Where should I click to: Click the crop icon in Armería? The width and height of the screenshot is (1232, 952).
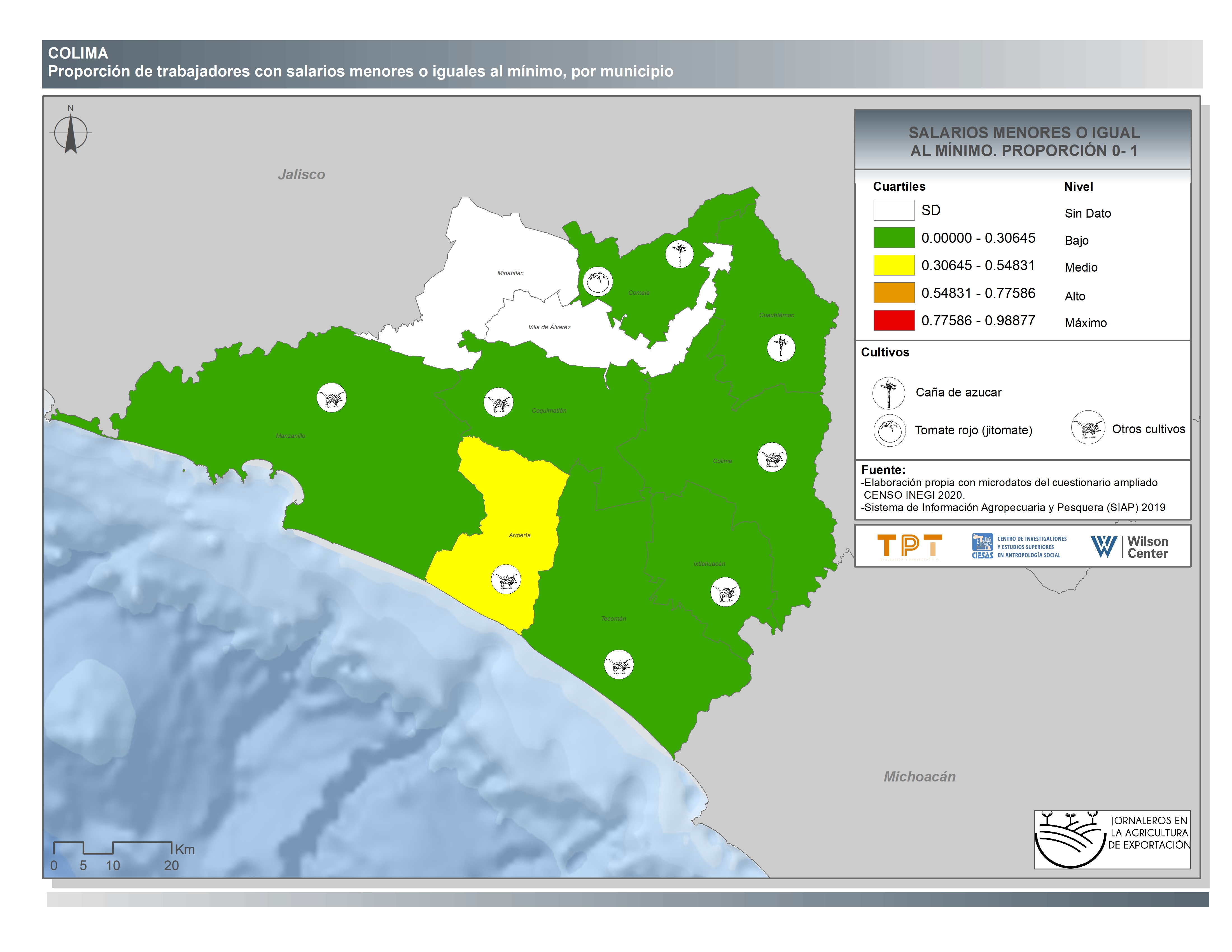pos(505,579)
